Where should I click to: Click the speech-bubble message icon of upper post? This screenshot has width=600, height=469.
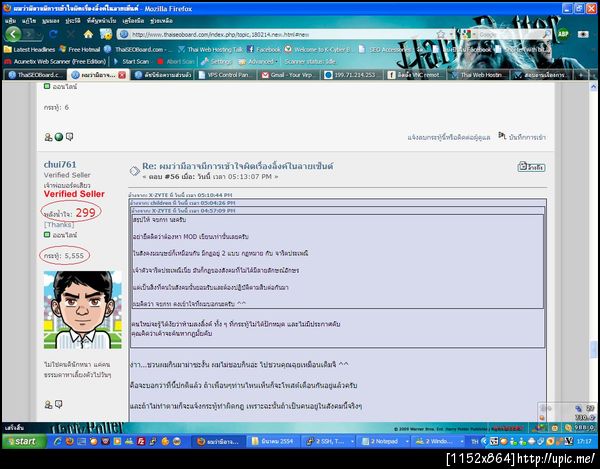coord(69,136)
